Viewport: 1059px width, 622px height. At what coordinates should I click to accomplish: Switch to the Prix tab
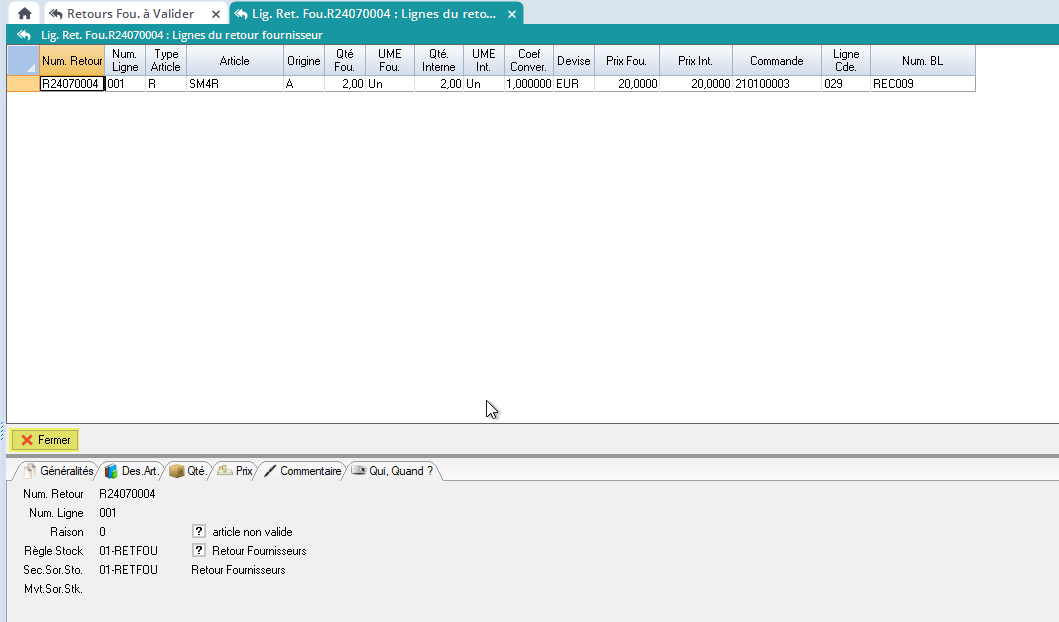pos(236,471)
